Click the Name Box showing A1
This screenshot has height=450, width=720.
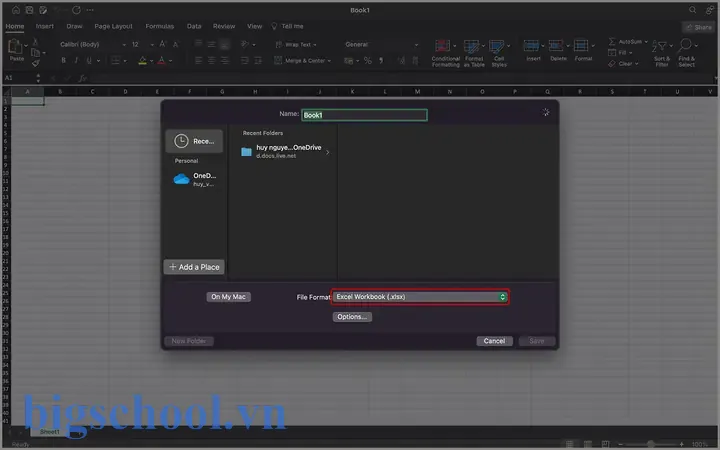(x=19, y=78)
